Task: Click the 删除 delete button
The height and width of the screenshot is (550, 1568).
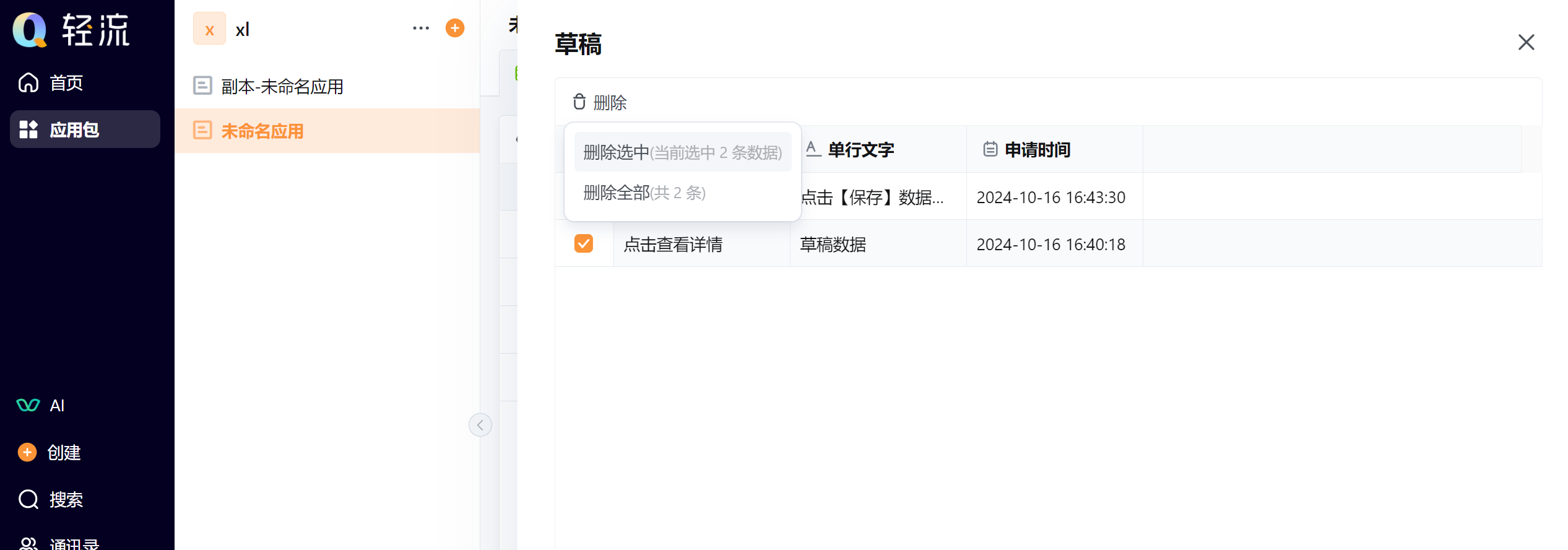Action: [600, 102]
